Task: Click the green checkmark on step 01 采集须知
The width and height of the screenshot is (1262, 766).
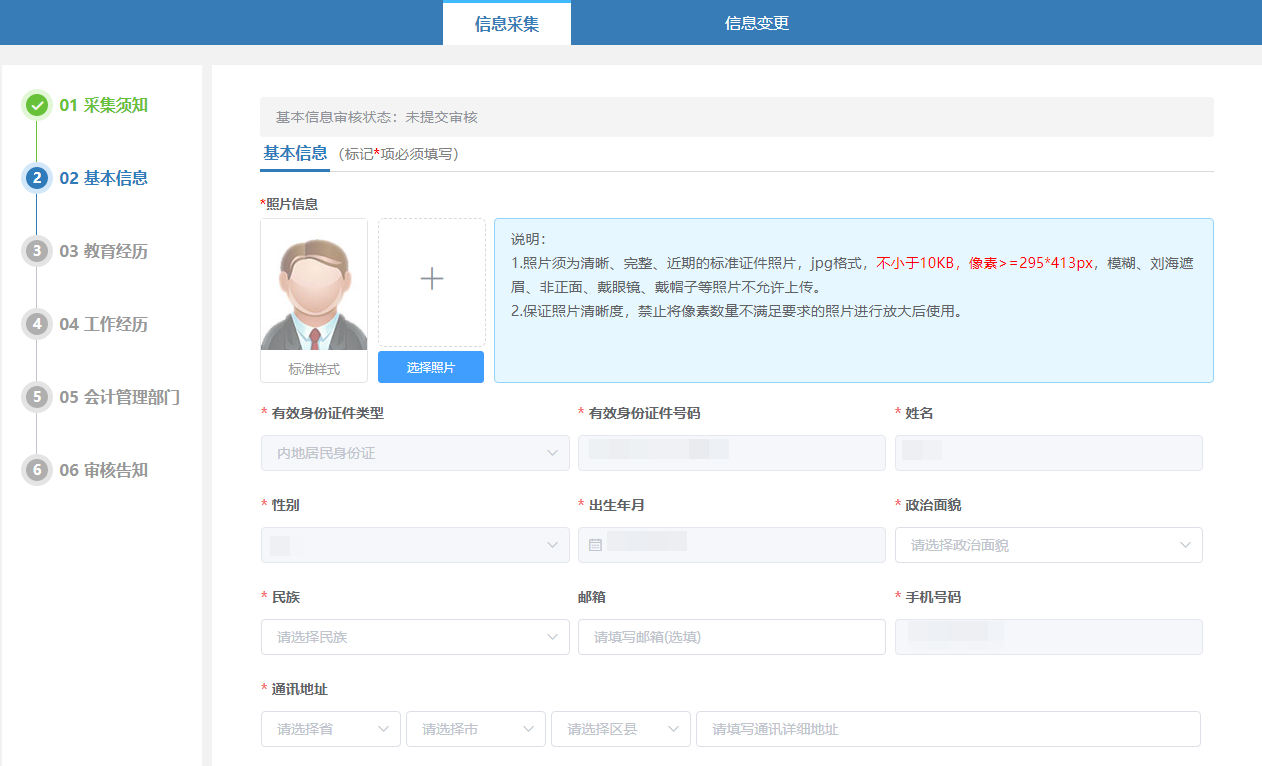Action: (x=36, y=105)
